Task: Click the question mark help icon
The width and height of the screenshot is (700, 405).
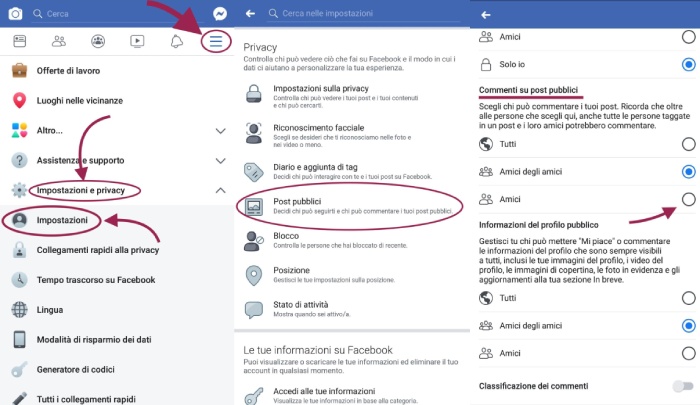Action: pos(19,160)
